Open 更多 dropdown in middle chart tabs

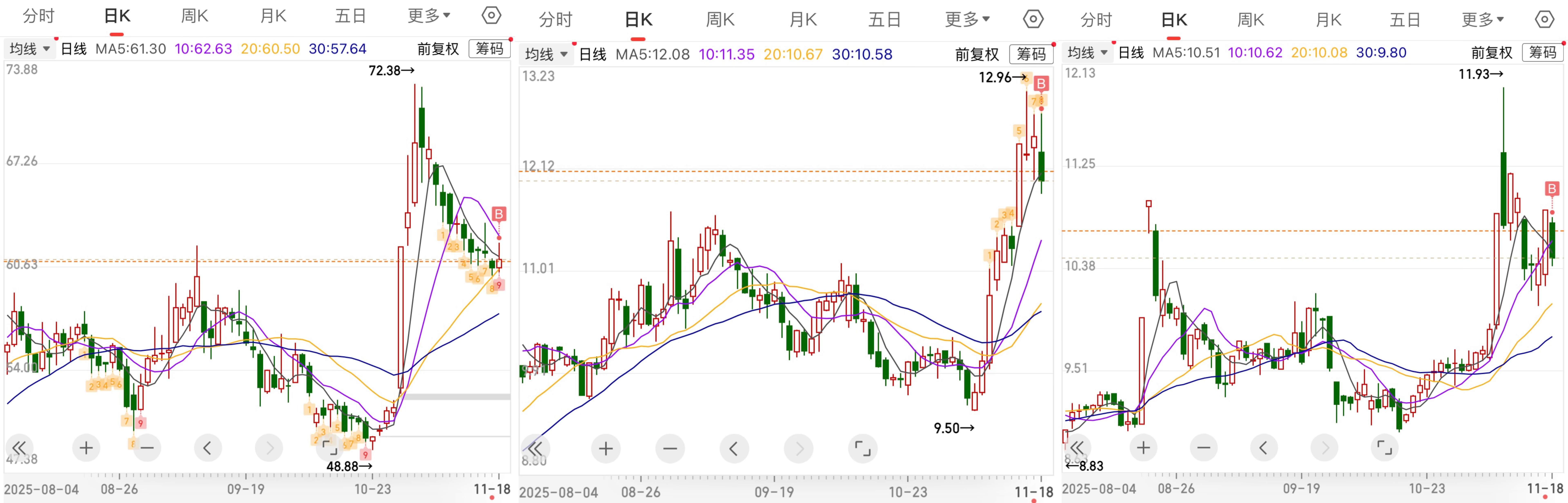(x=967, y=19)
